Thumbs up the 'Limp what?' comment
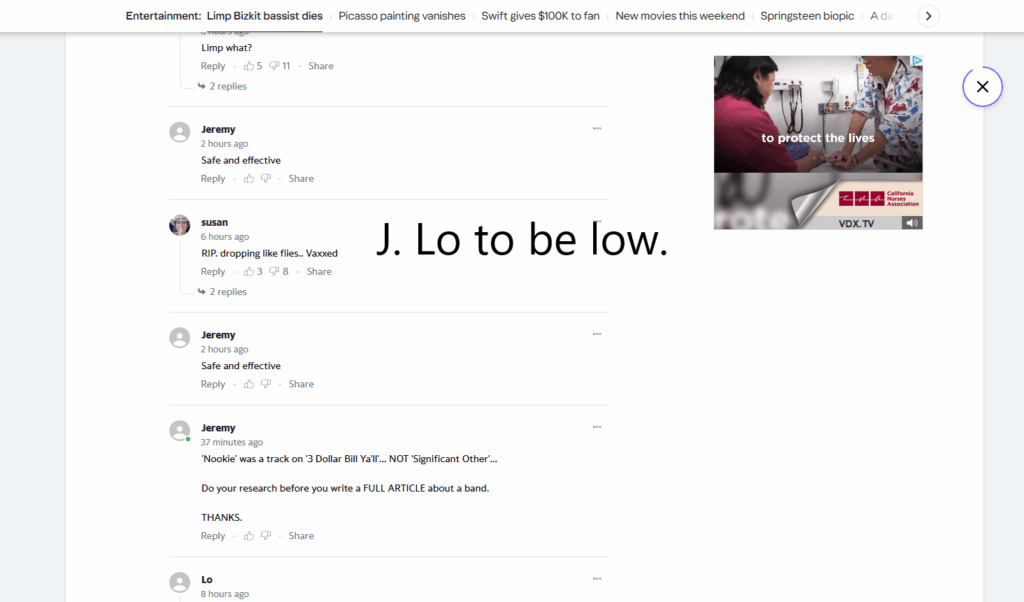The width and height of the screenshot is (1024, 602). (249, 66)
